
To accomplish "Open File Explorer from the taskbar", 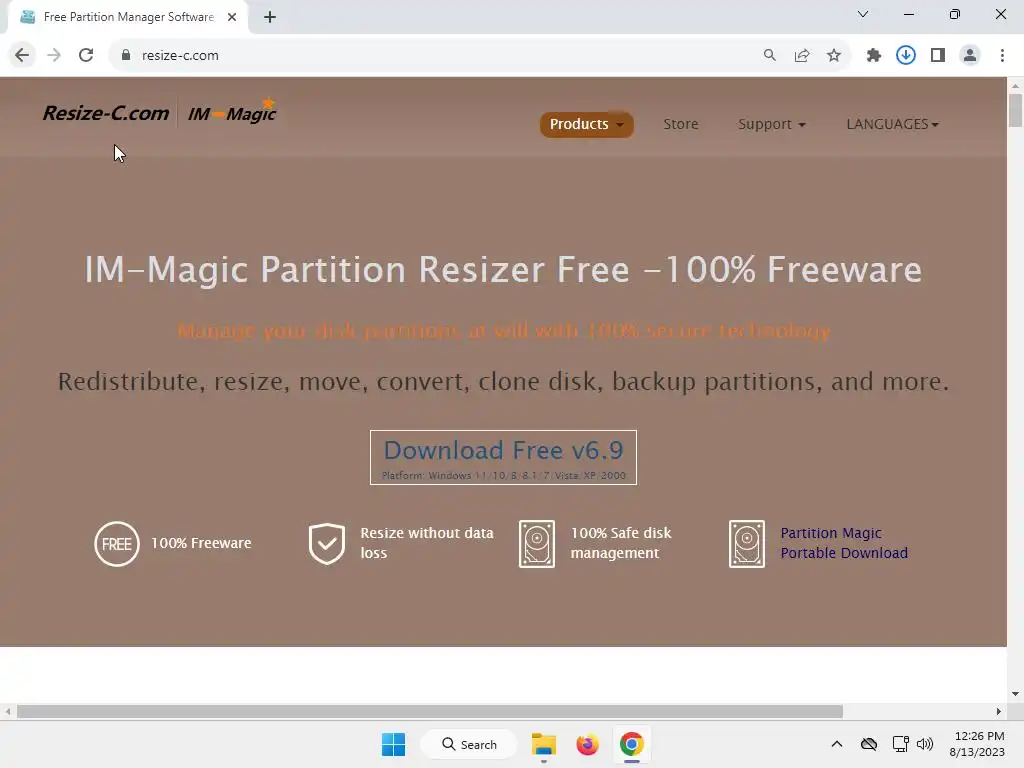I will pos(543,744).
